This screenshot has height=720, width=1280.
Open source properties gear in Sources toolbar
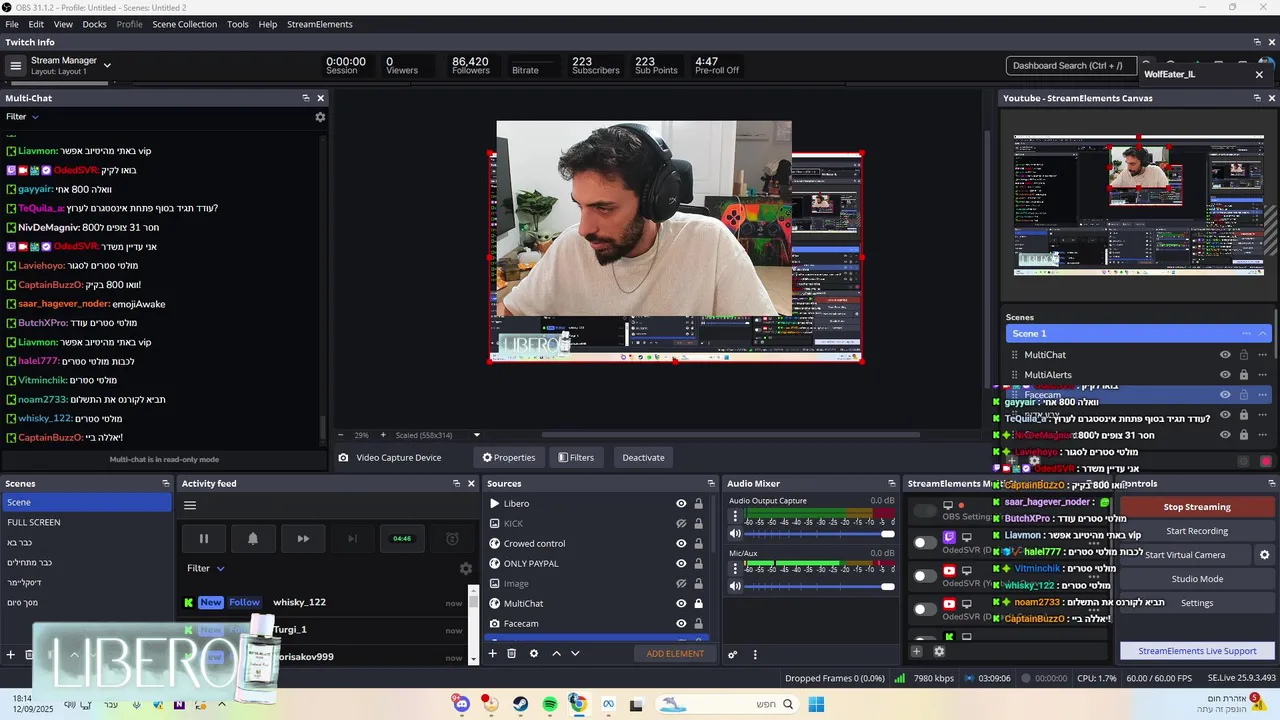pyautogui.click(x=534, y=653)
